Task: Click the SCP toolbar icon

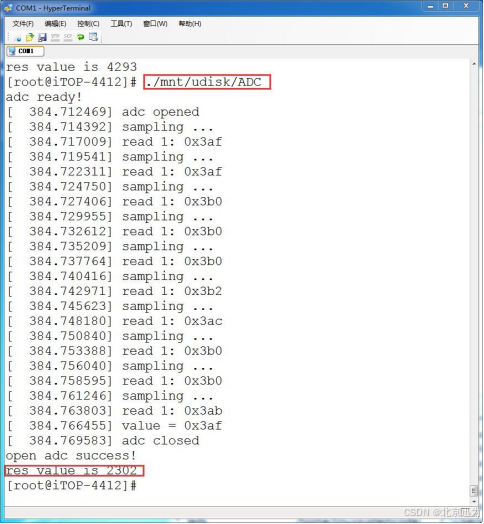Action: 68,37
